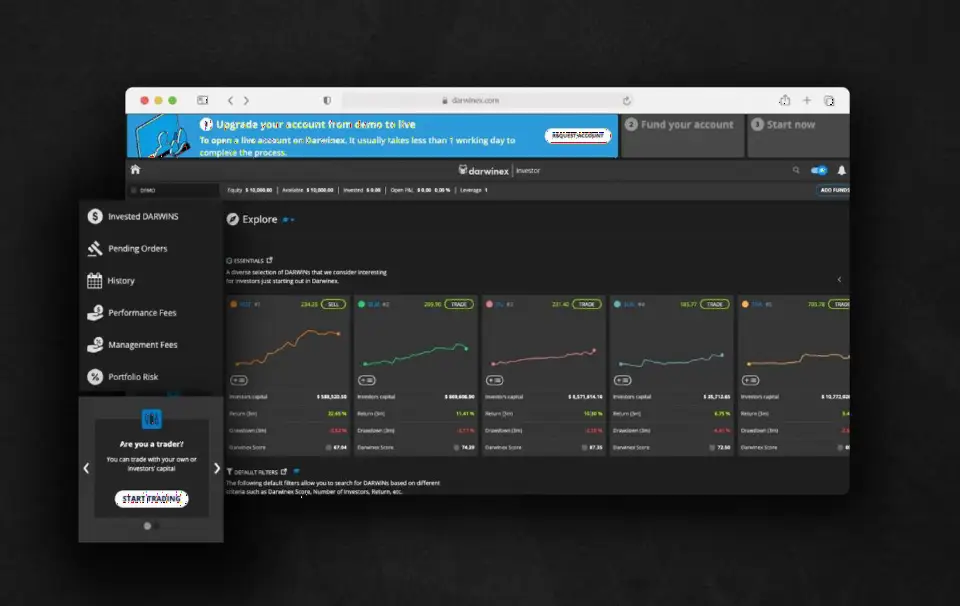Toggle the blue switch beside the bell
This screenshot has width=960, height=606.
819,170
